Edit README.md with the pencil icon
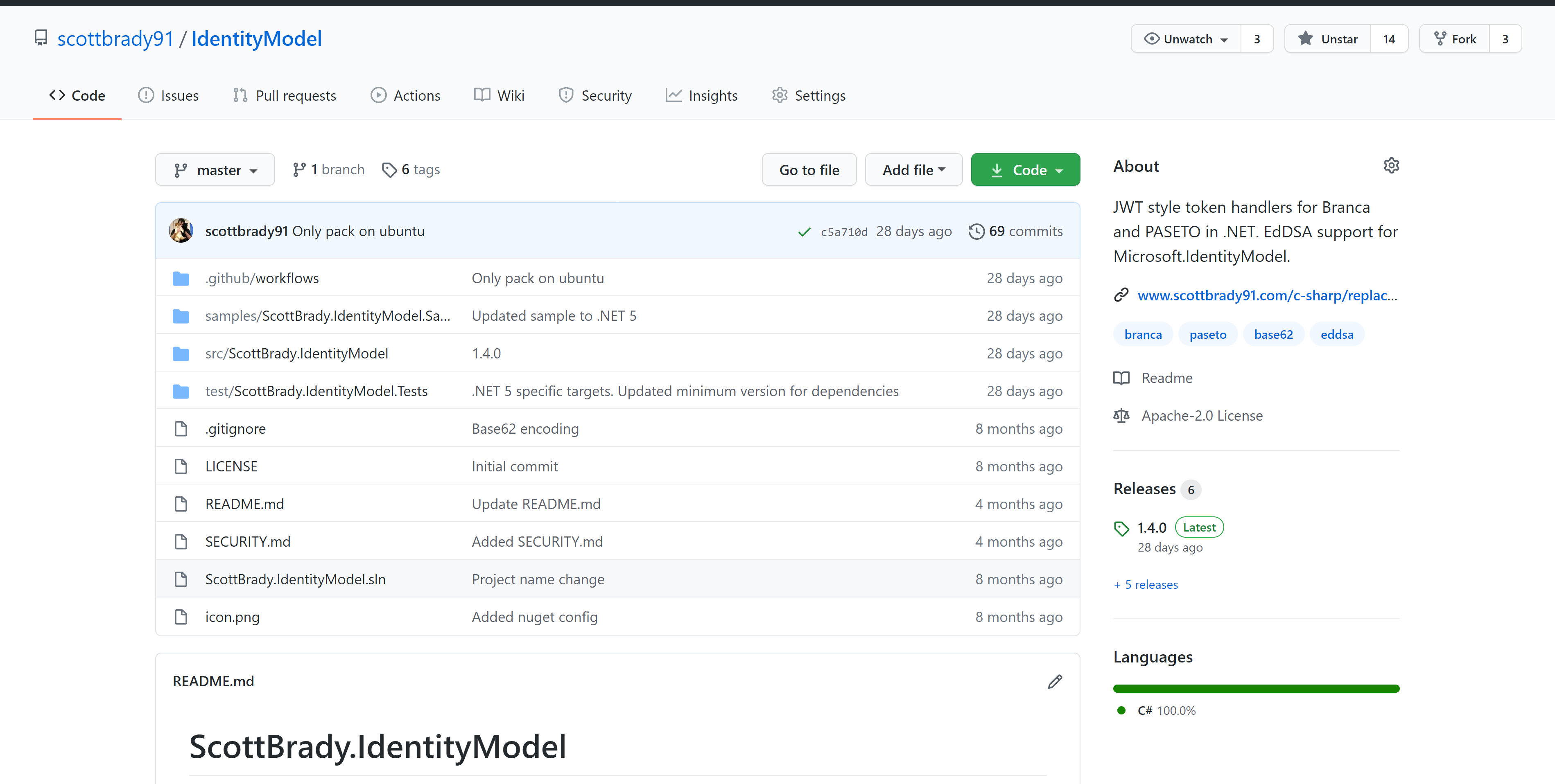The width and height of the screenshot is (1555, 784). pyautogui.click(x=1055, y=681)
